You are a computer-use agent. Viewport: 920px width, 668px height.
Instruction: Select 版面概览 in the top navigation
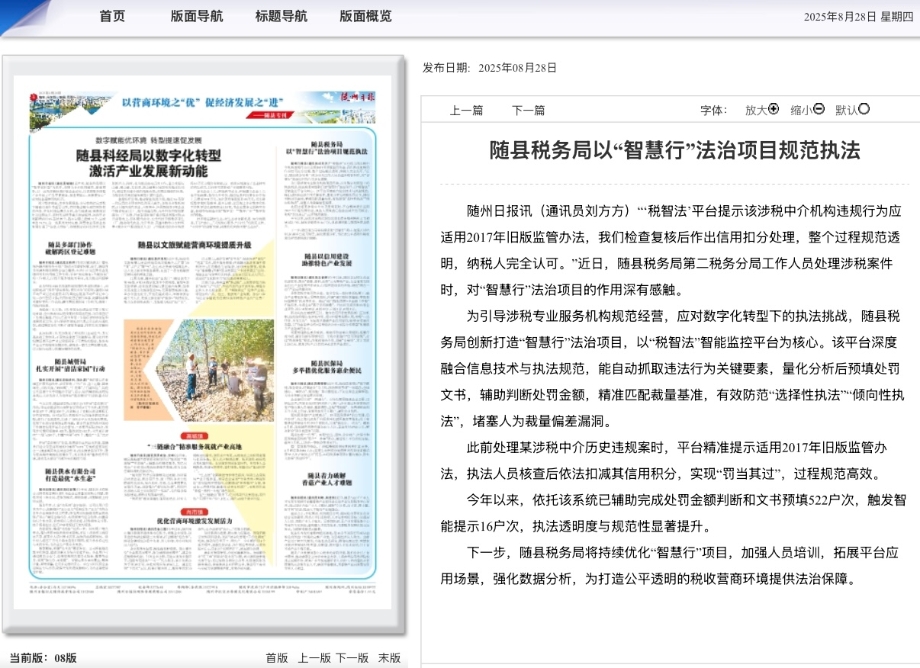(x=366, y=16)
